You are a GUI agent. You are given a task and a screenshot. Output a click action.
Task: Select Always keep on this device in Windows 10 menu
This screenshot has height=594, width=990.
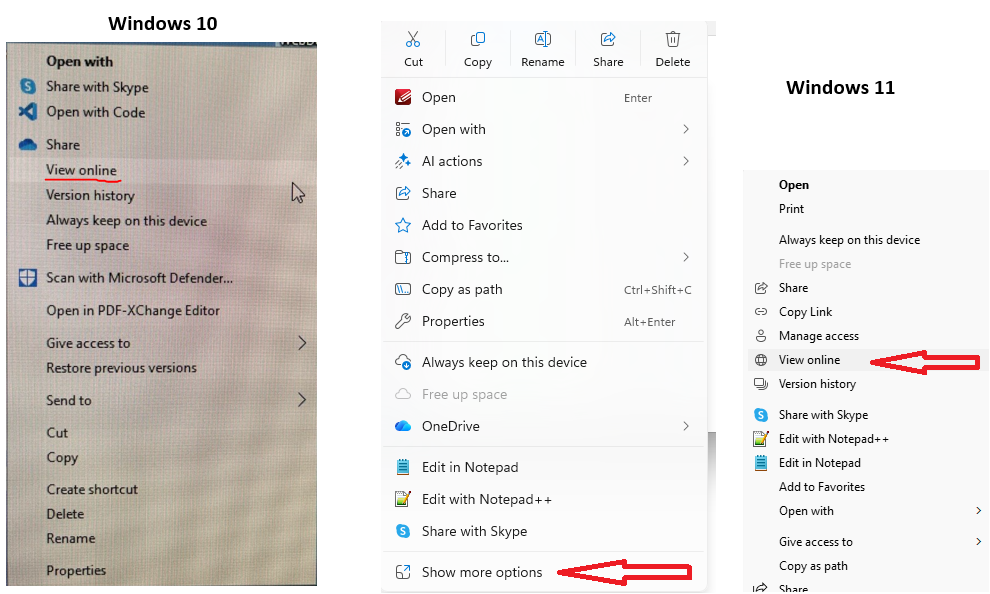126,220
